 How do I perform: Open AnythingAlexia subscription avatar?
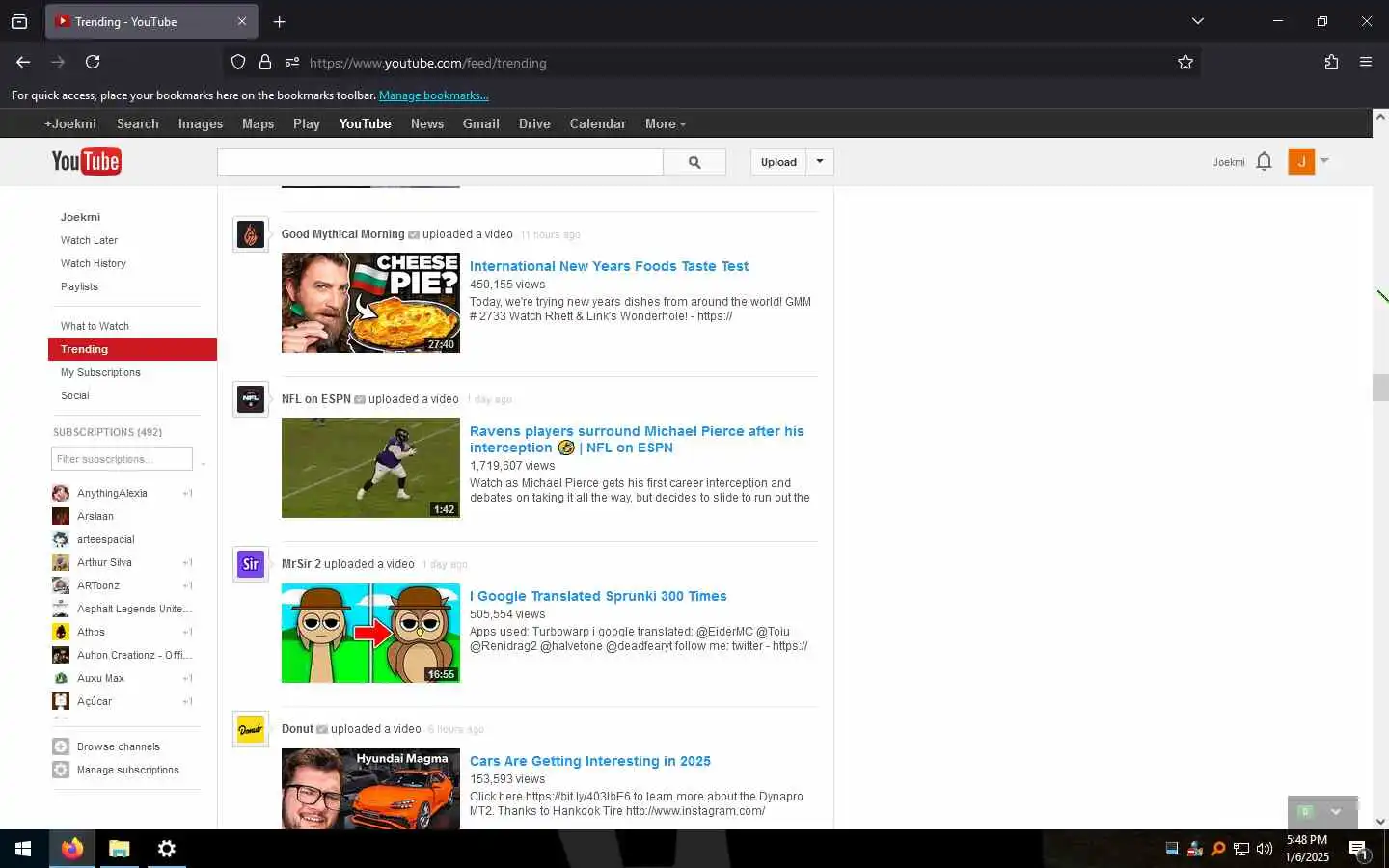(61, 493)
